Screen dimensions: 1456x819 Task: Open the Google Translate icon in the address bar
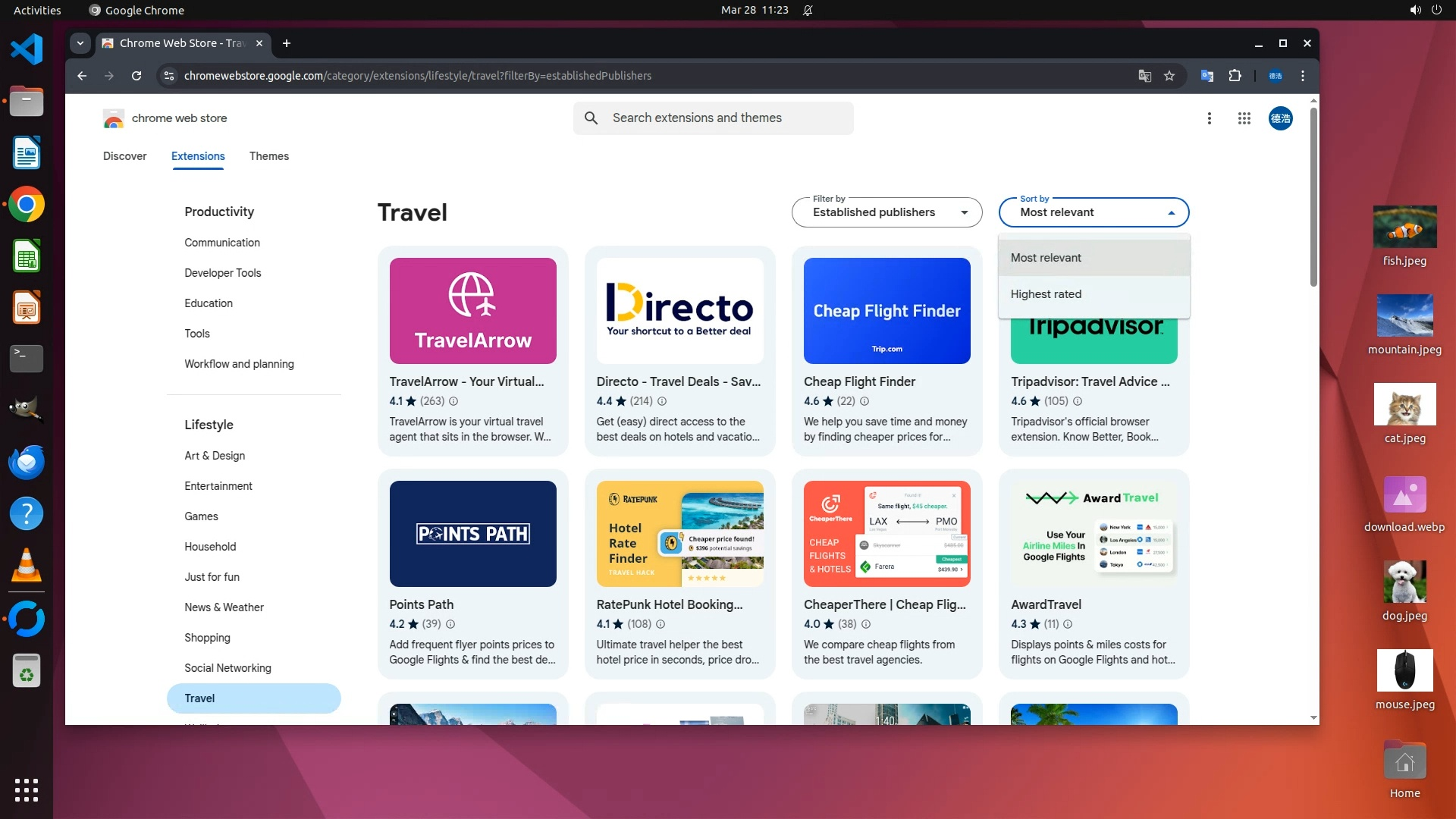(x=1144, y=76)
